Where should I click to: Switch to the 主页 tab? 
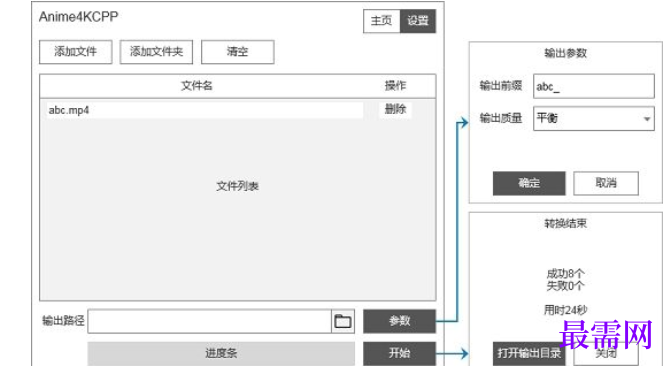coord(382,21)
